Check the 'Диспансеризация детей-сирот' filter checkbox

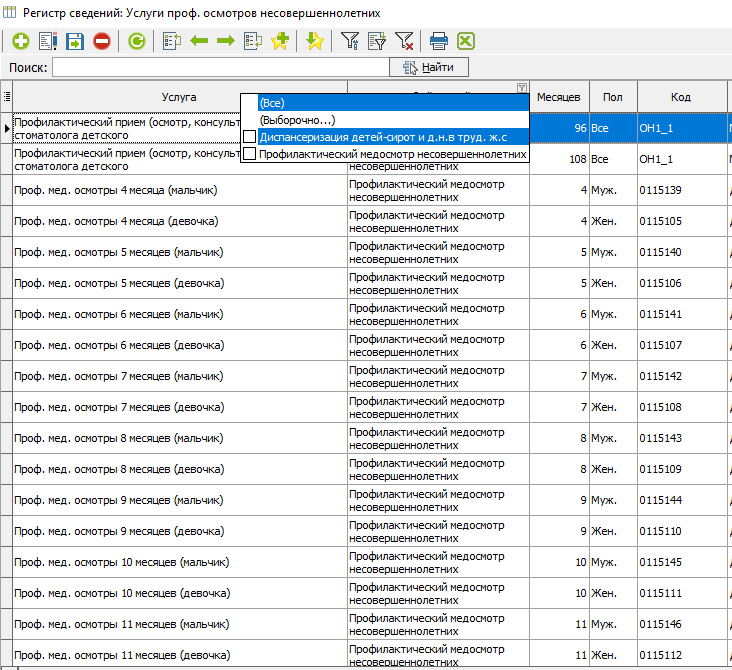[250, 137]
